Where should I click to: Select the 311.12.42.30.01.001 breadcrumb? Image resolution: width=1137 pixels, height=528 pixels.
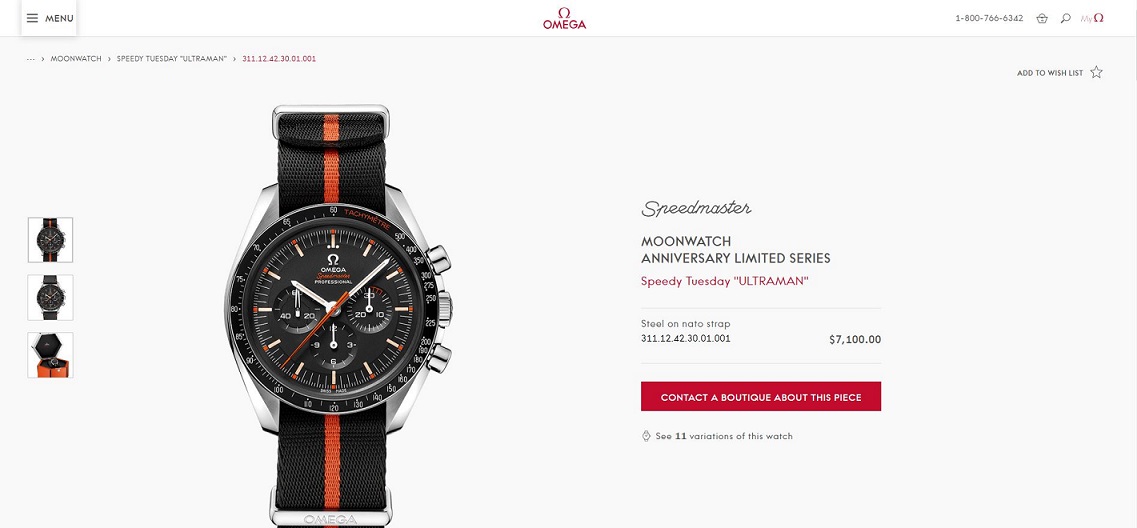click(279, 59)
